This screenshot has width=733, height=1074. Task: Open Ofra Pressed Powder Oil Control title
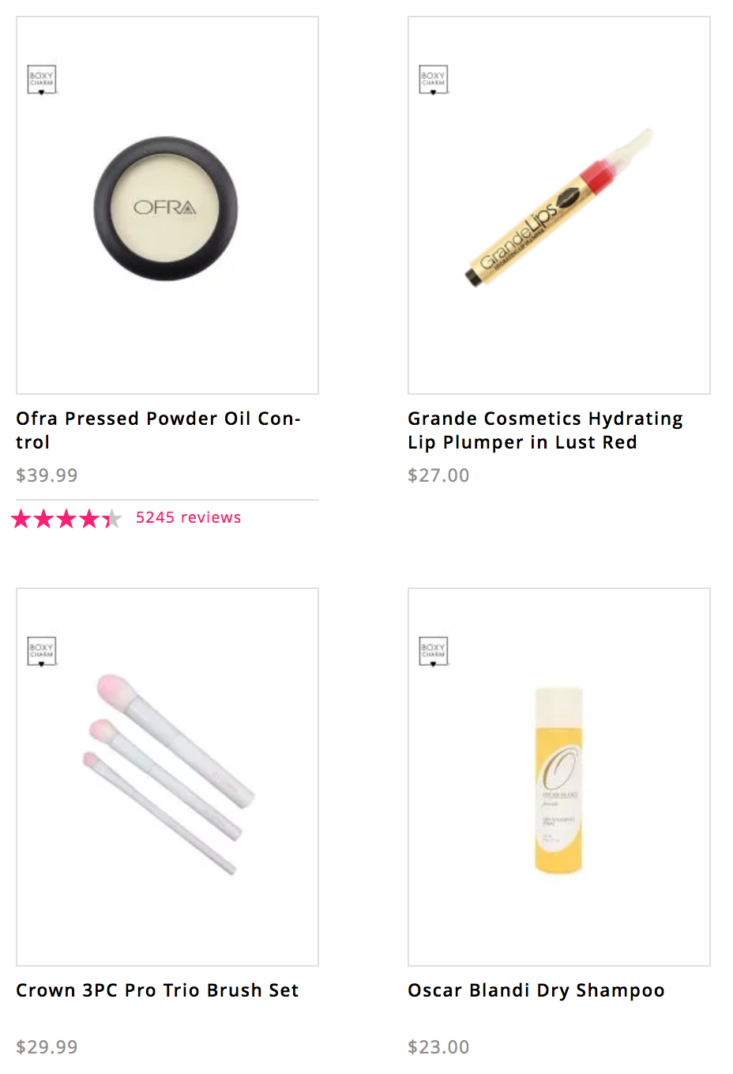point(158,430)
